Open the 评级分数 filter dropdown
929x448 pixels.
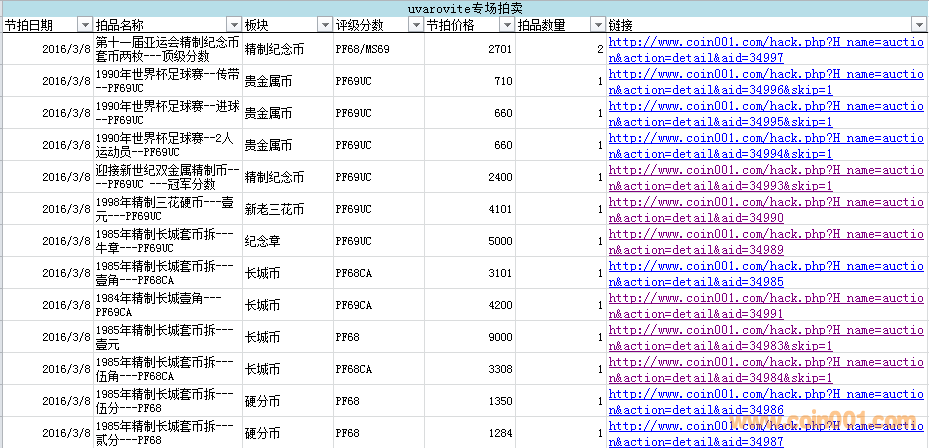[x=416, y=25]
